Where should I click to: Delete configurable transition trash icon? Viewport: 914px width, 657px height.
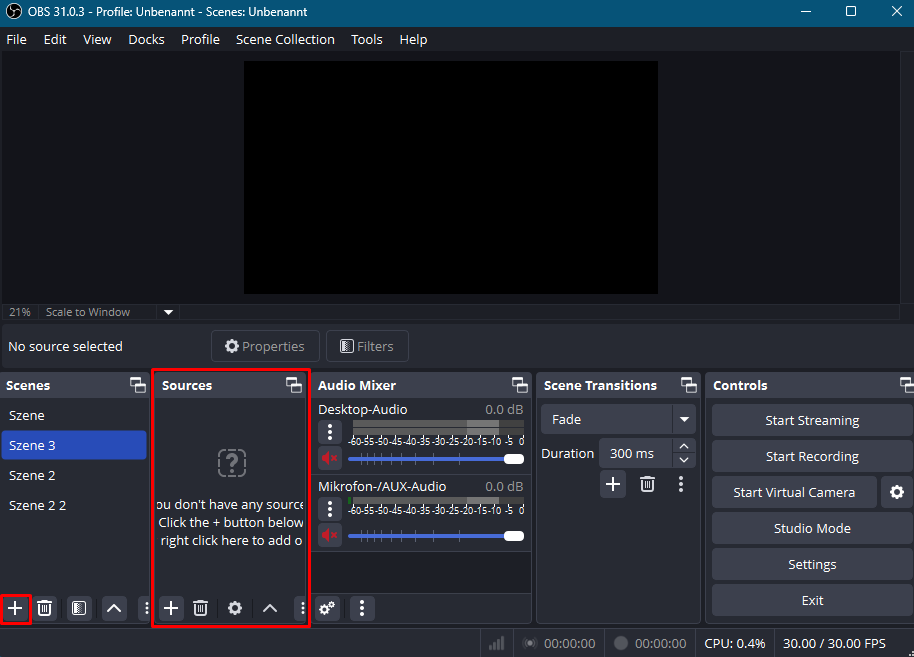647,484
